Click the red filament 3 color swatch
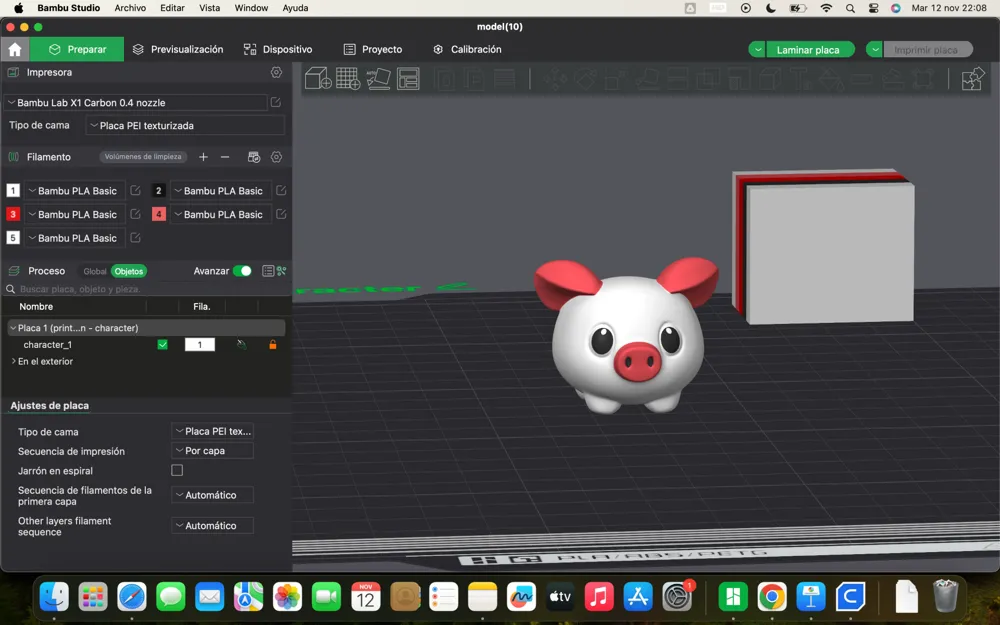 13,214
